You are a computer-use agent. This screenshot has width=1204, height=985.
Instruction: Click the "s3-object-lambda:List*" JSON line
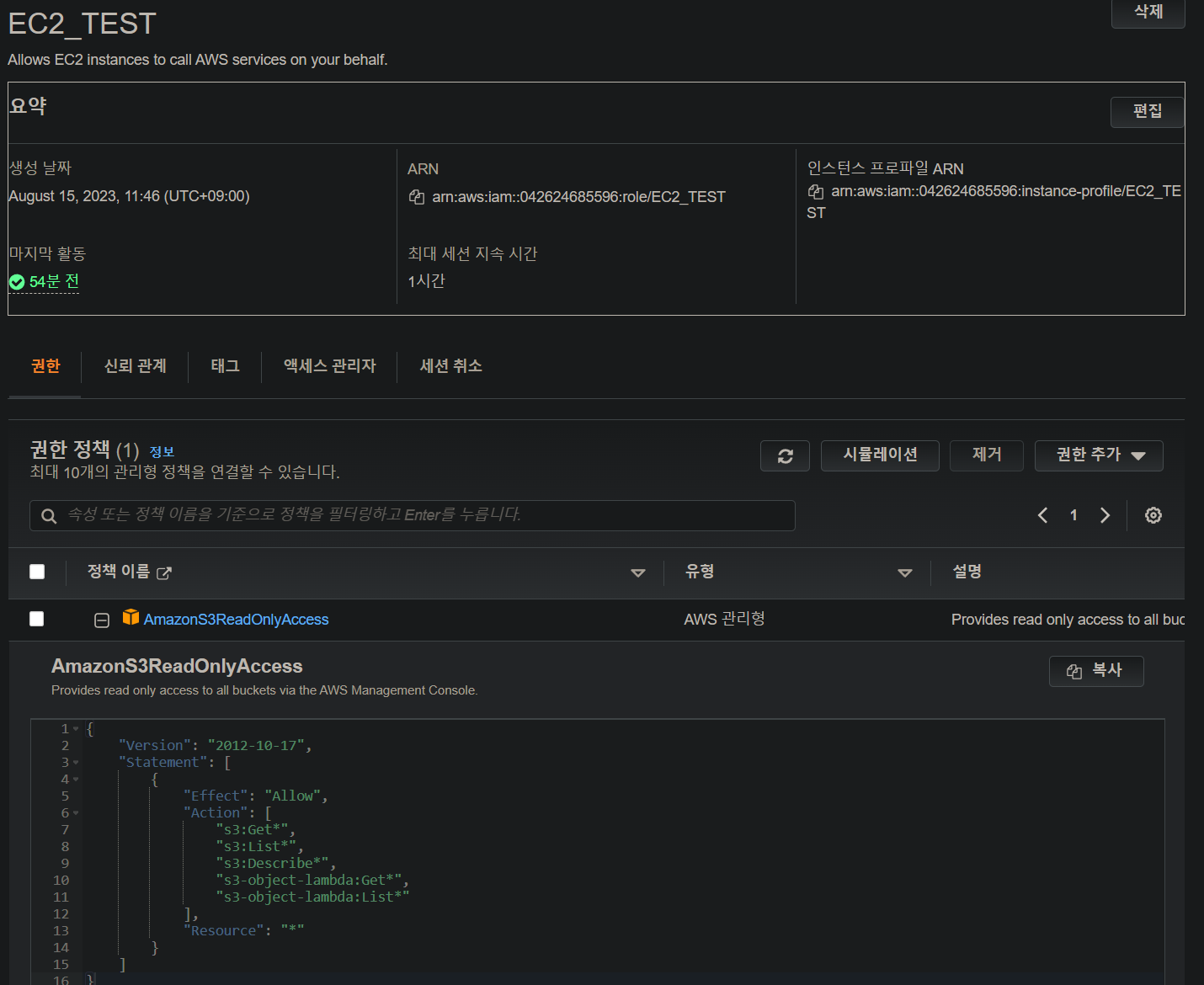tap(312, 897)
